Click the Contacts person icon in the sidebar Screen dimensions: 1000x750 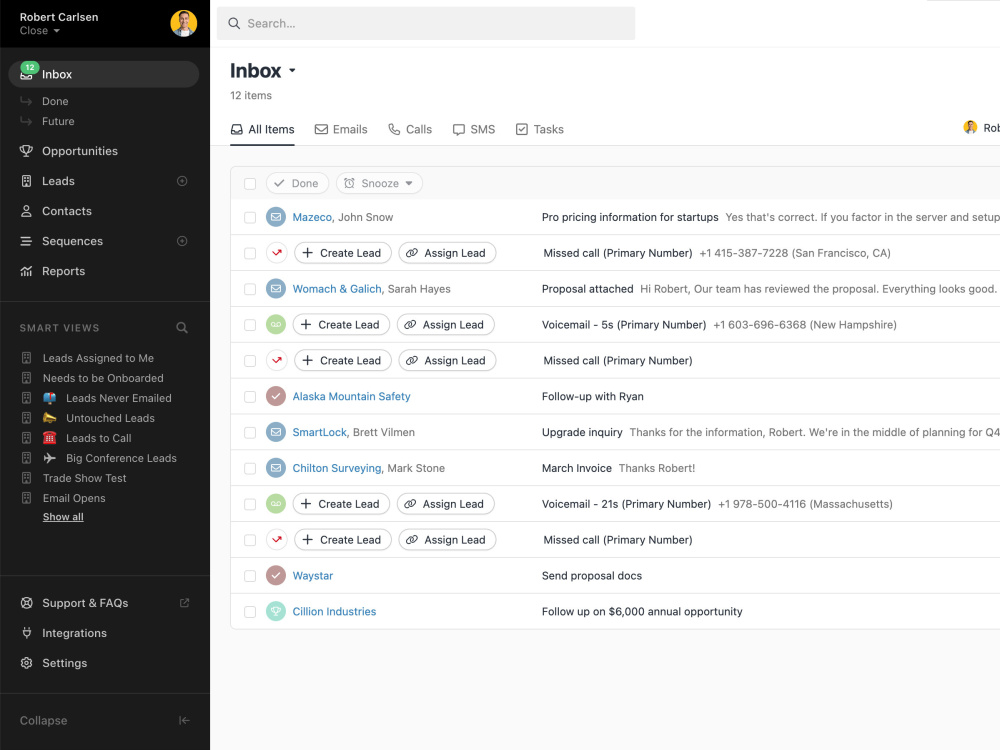tap(26, 211)
